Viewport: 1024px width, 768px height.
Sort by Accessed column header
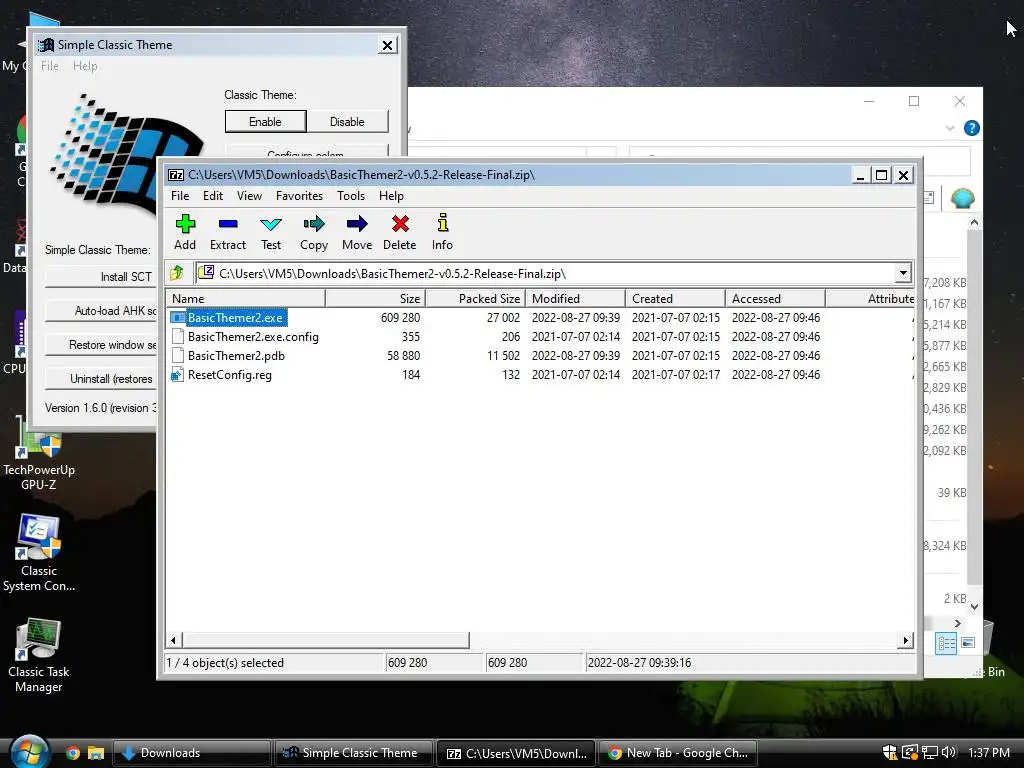tap(775, 298)
